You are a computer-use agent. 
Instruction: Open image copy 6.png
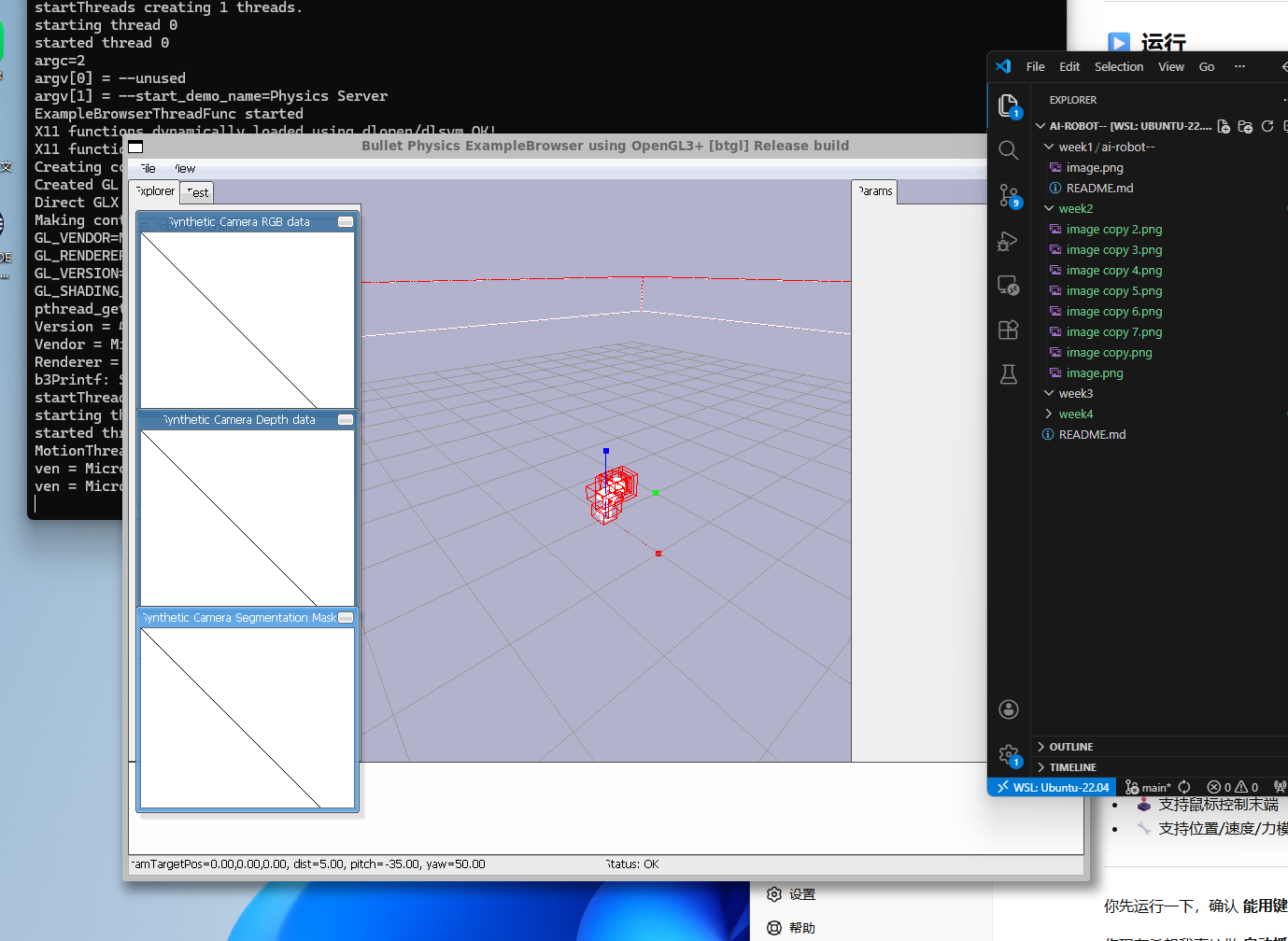point(1114,312)
